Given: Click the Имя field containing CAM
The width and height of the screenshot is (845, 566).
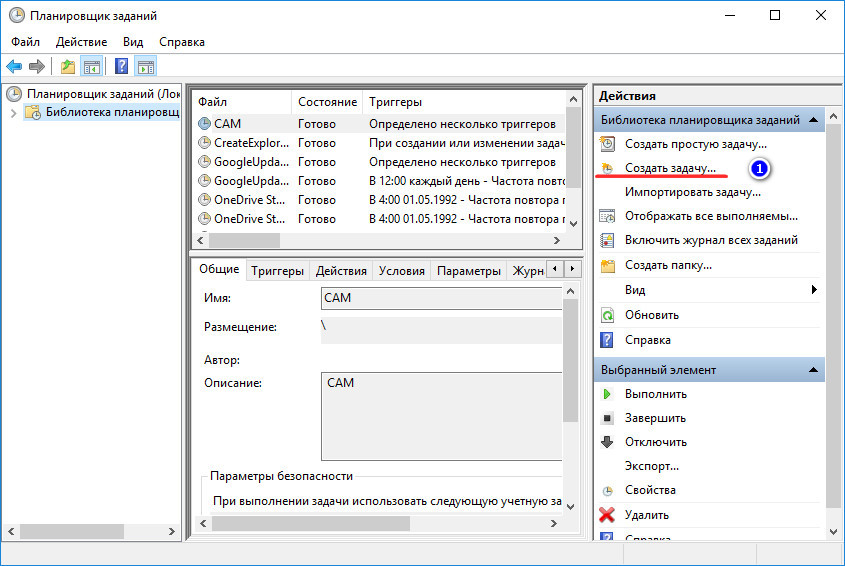Looking at the screenshot, I should [x=441, y=298].
